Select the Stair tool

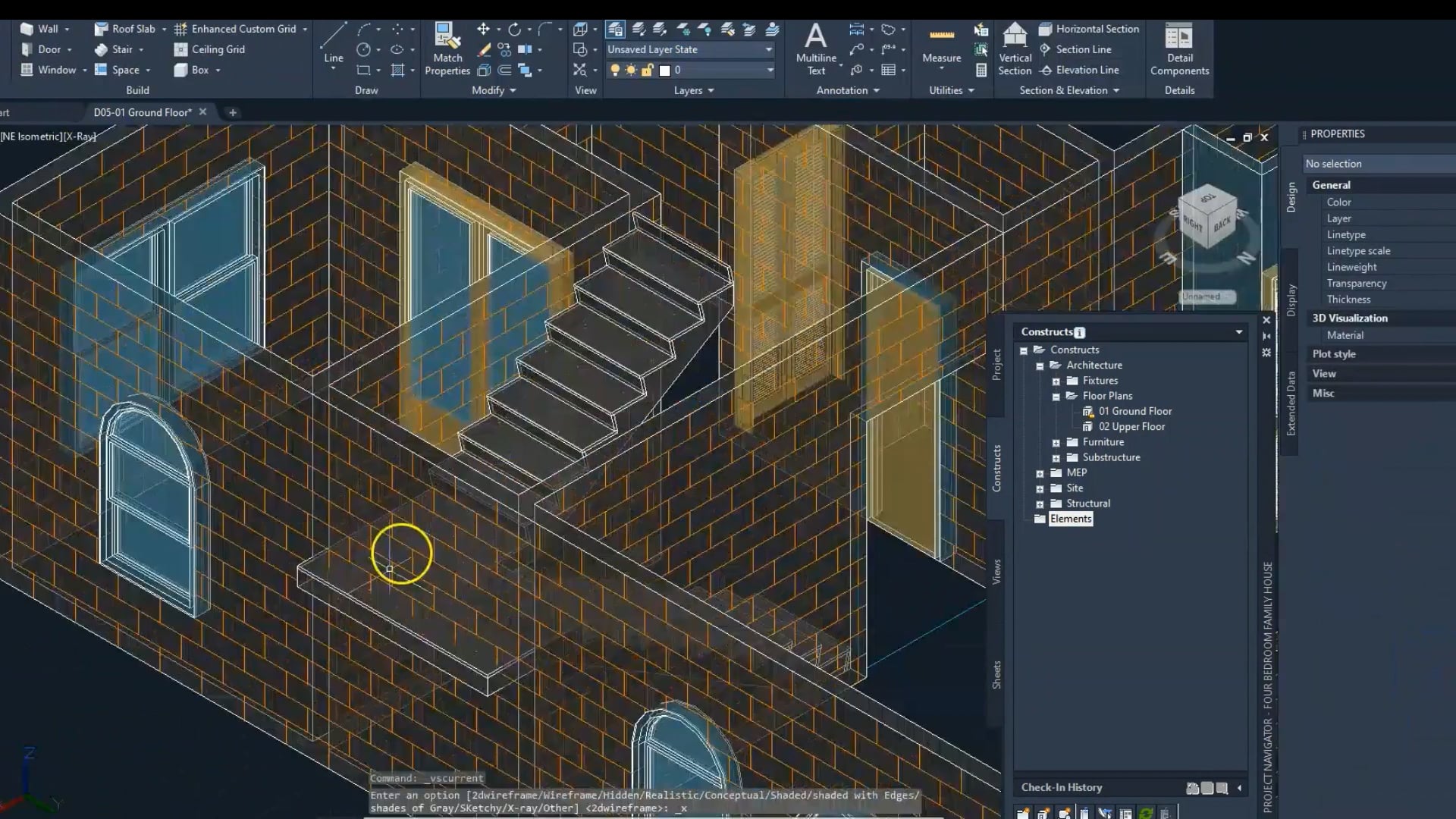[x=113, y=49]
